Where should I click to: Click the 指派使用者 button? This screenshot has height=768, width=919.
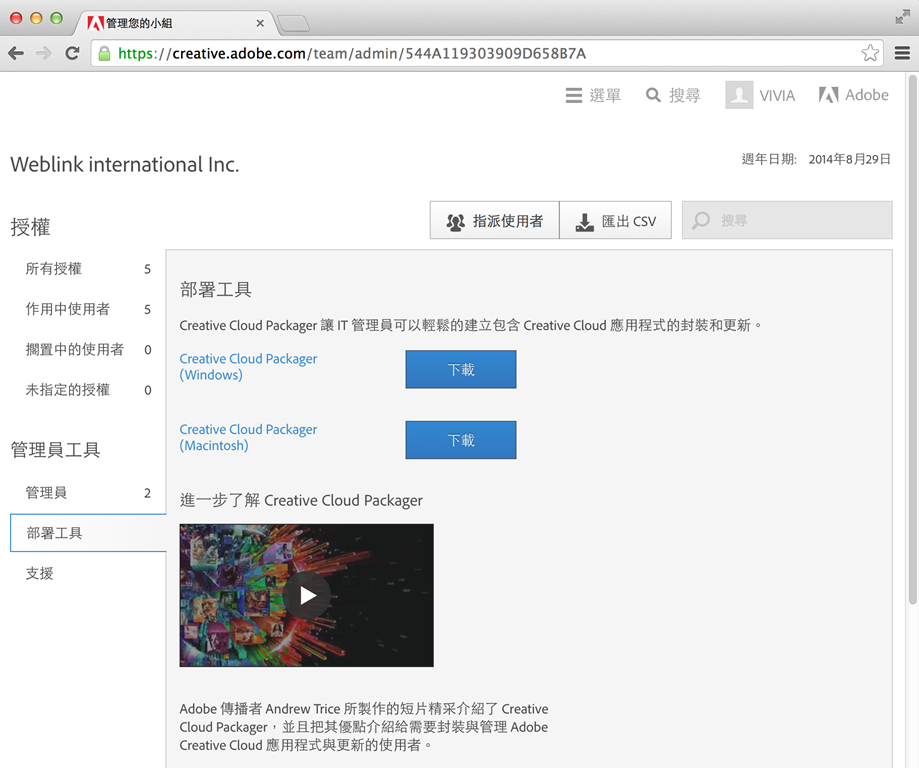[x=495, y=220]
